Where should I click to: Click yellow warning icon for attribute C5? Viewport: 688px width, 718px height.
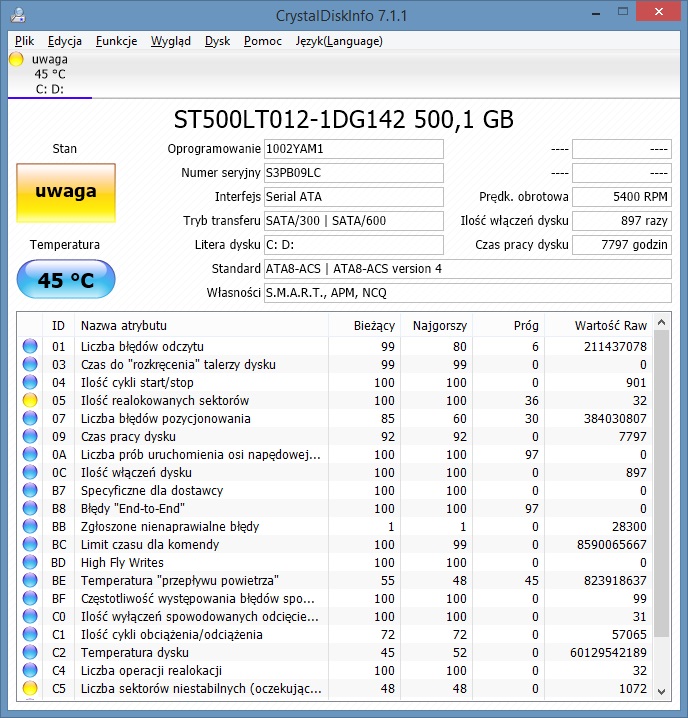(30, 688)
